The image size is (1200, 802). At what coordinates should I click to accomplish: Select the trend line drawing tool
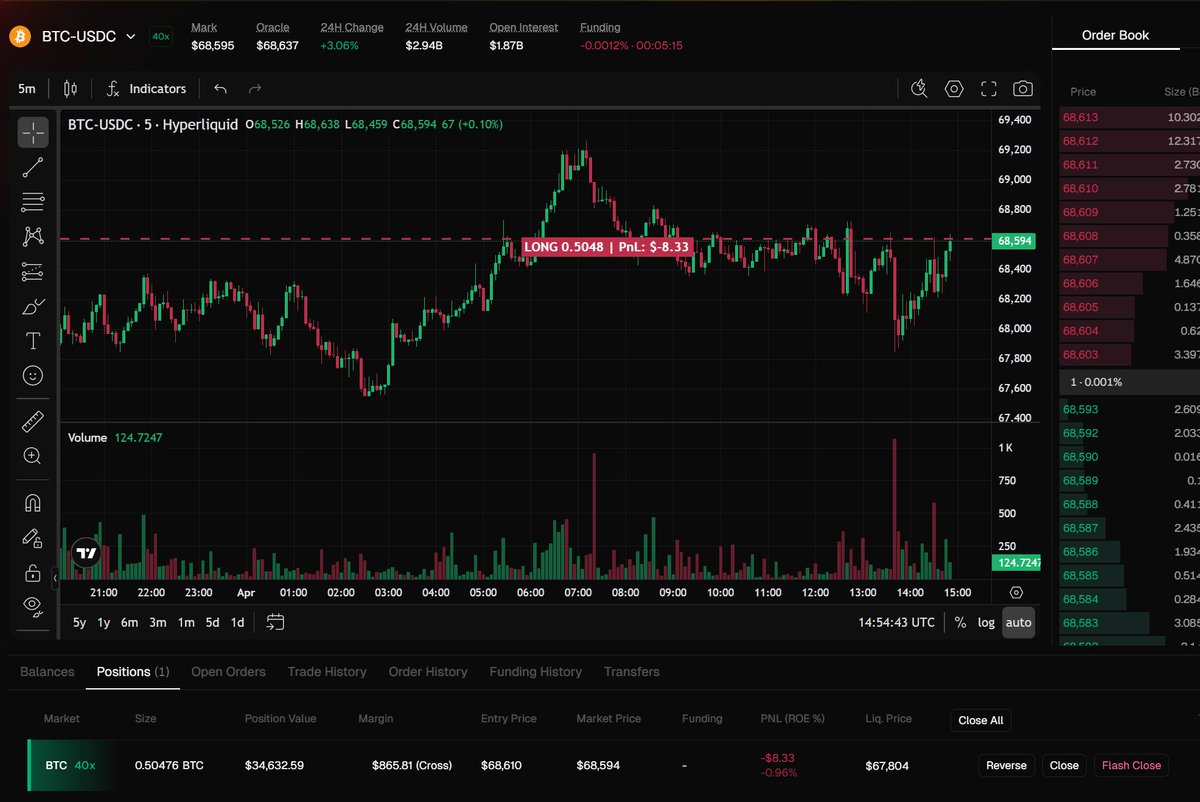tap(33, 167)
